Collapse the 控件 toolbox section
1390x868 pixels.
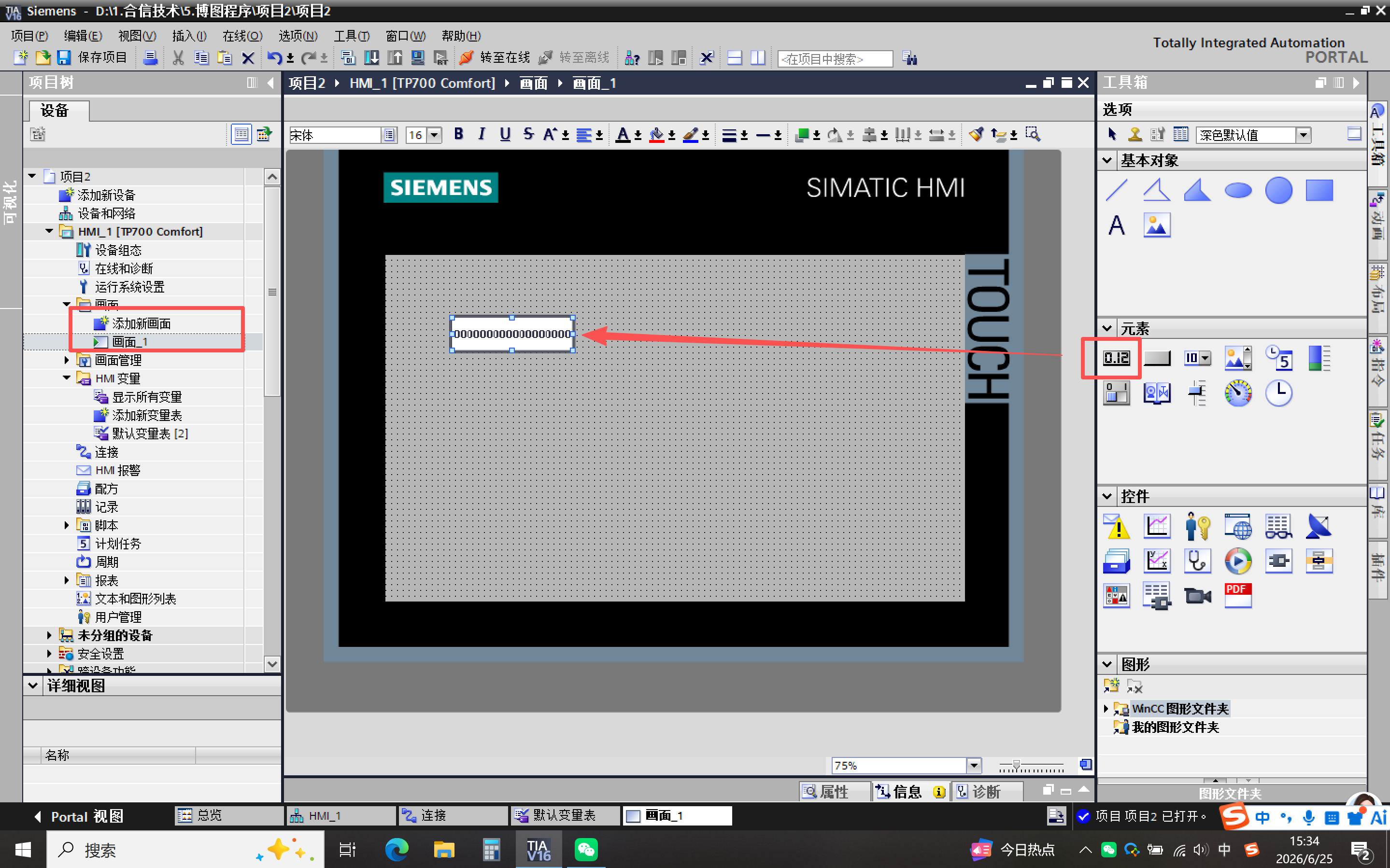[x=1107, y=496]
